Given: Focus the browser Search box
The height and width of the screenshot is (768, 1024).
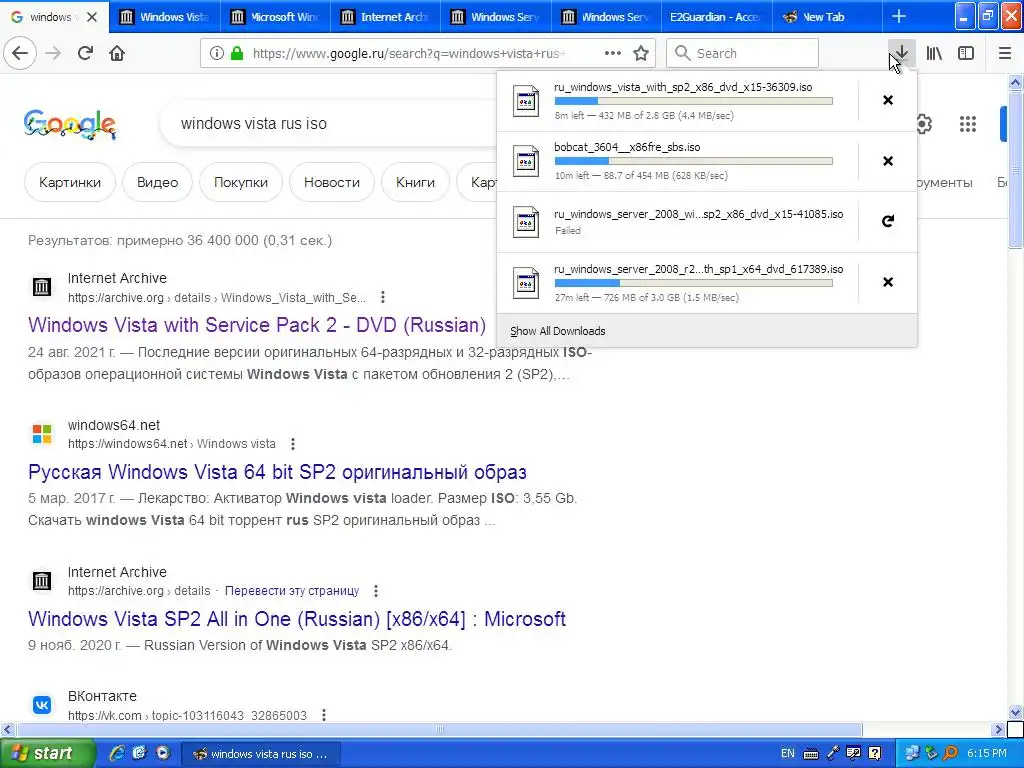Looking at the screenshot, I should (743, 53).
